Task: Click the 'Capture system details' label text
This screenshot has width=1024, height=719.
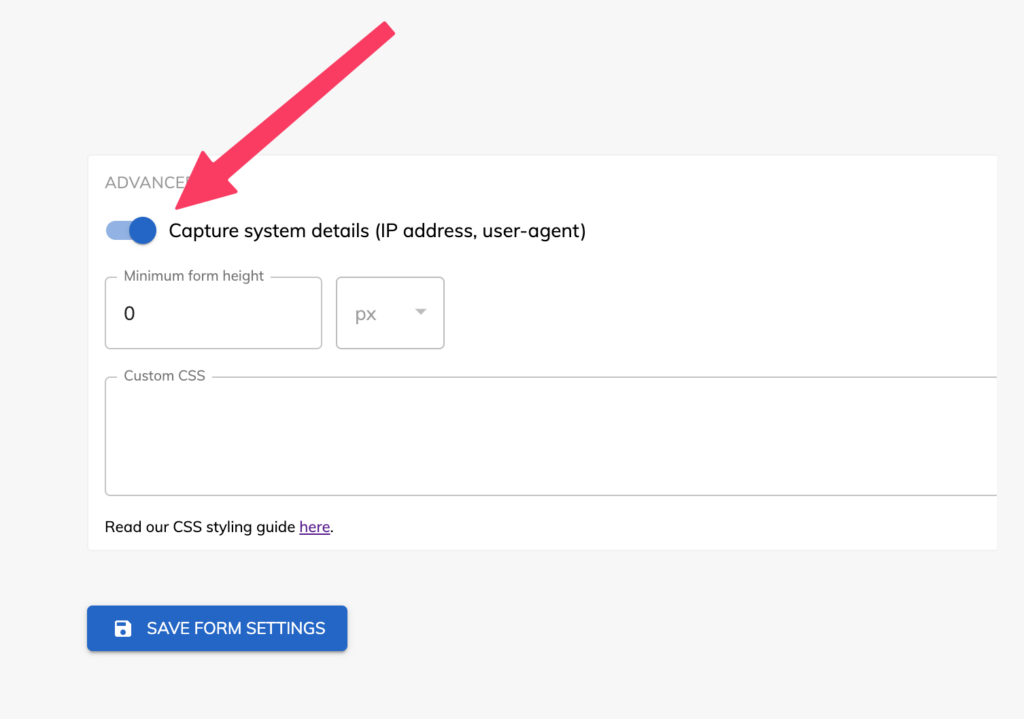Action: pos(269,231)
